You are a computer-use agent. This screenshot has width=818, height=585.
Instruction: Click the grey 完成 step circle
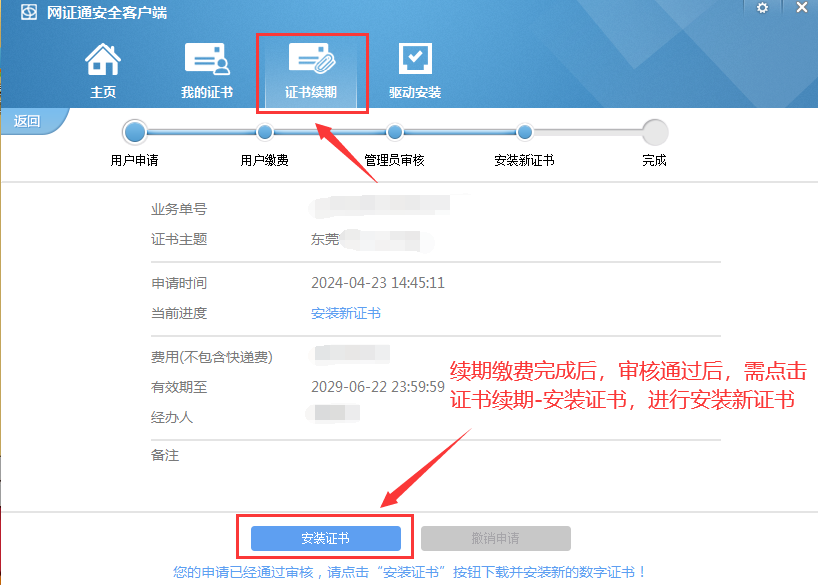[x=655, y=132]
